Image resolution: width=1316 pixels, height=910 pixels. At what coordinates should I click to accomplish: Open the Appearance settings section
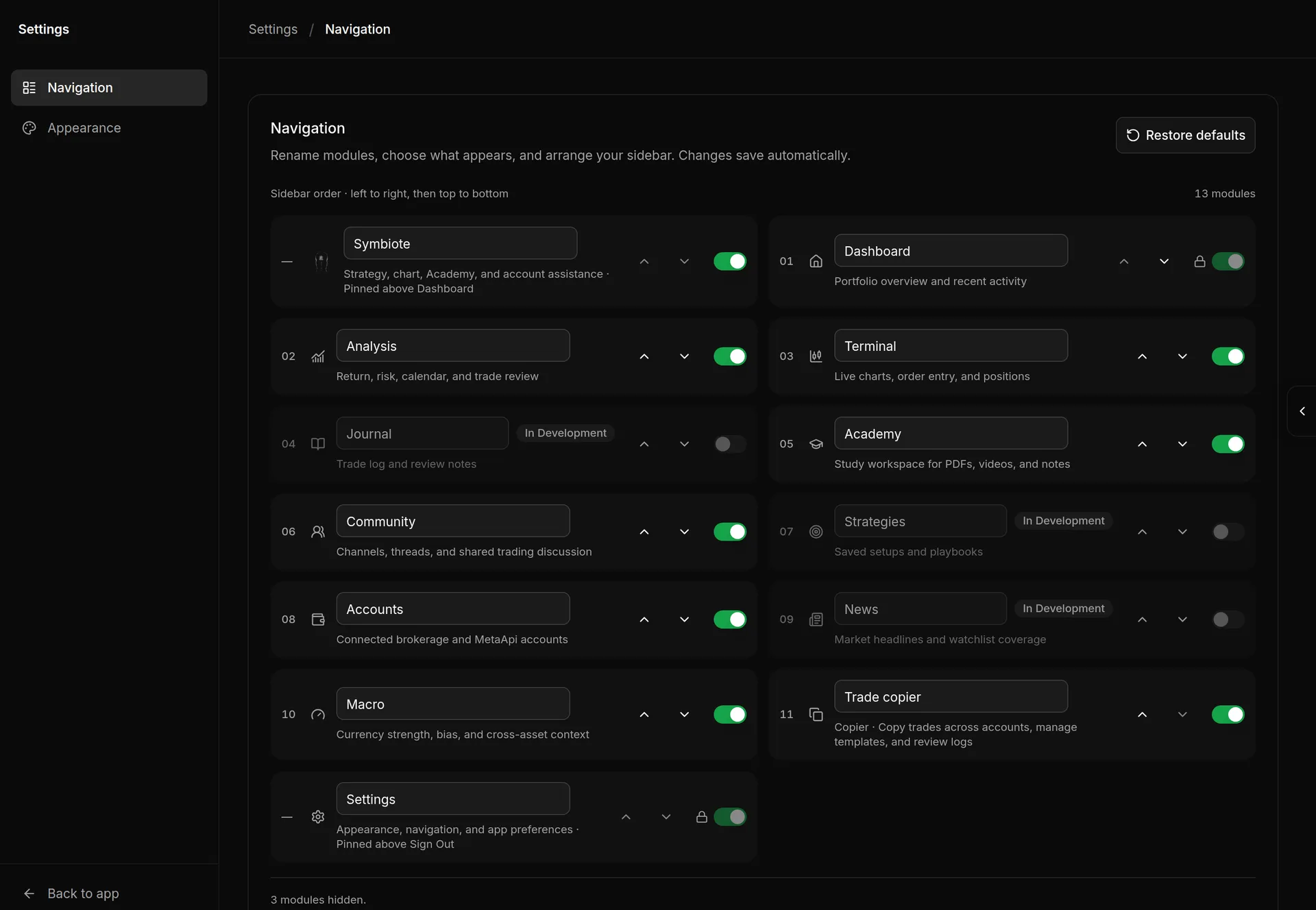pyautogui.click(x=109, y=128)
